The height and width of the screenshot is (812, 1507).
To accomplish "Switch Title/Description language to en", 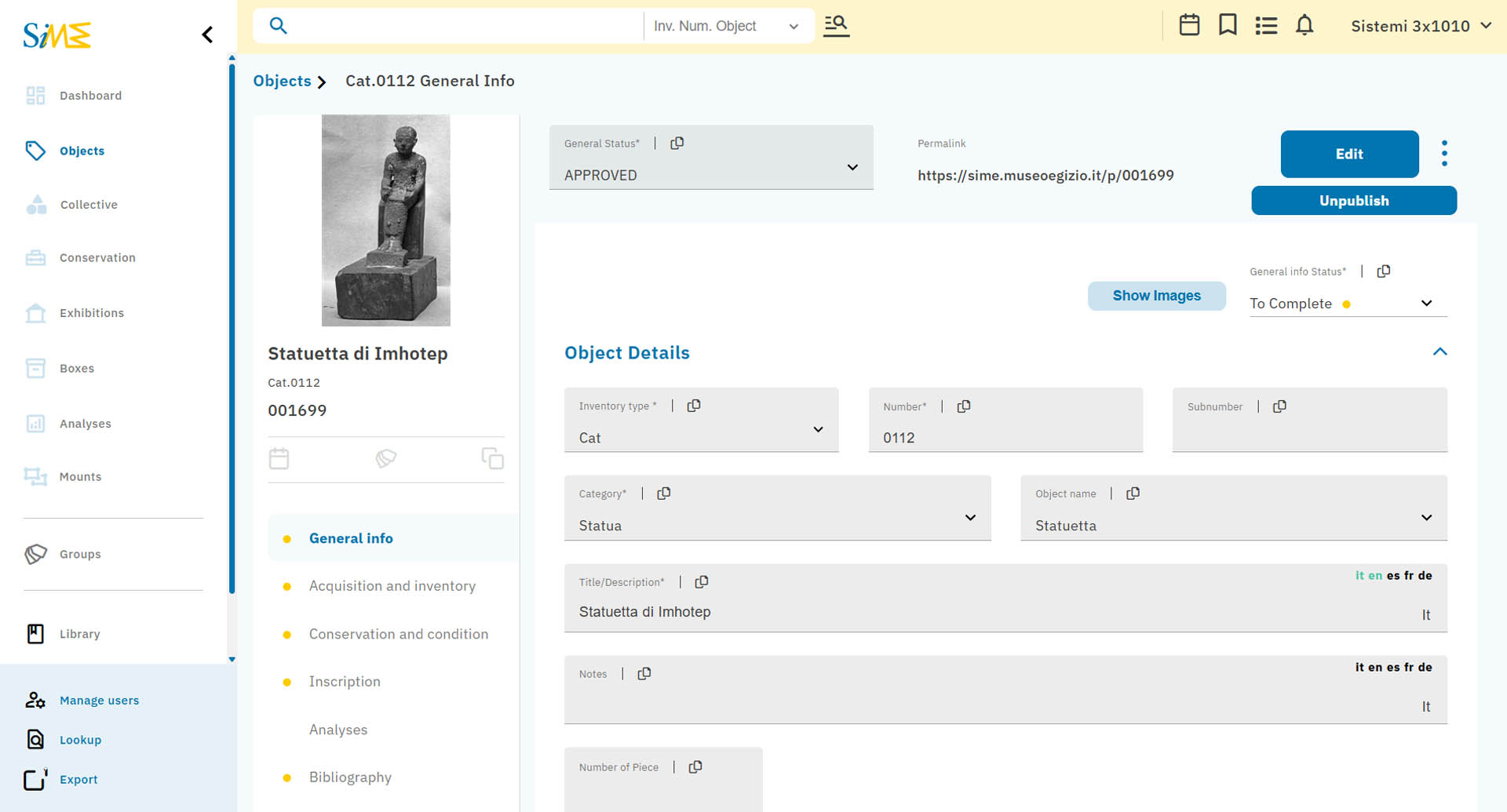I will click(1375, 576).
